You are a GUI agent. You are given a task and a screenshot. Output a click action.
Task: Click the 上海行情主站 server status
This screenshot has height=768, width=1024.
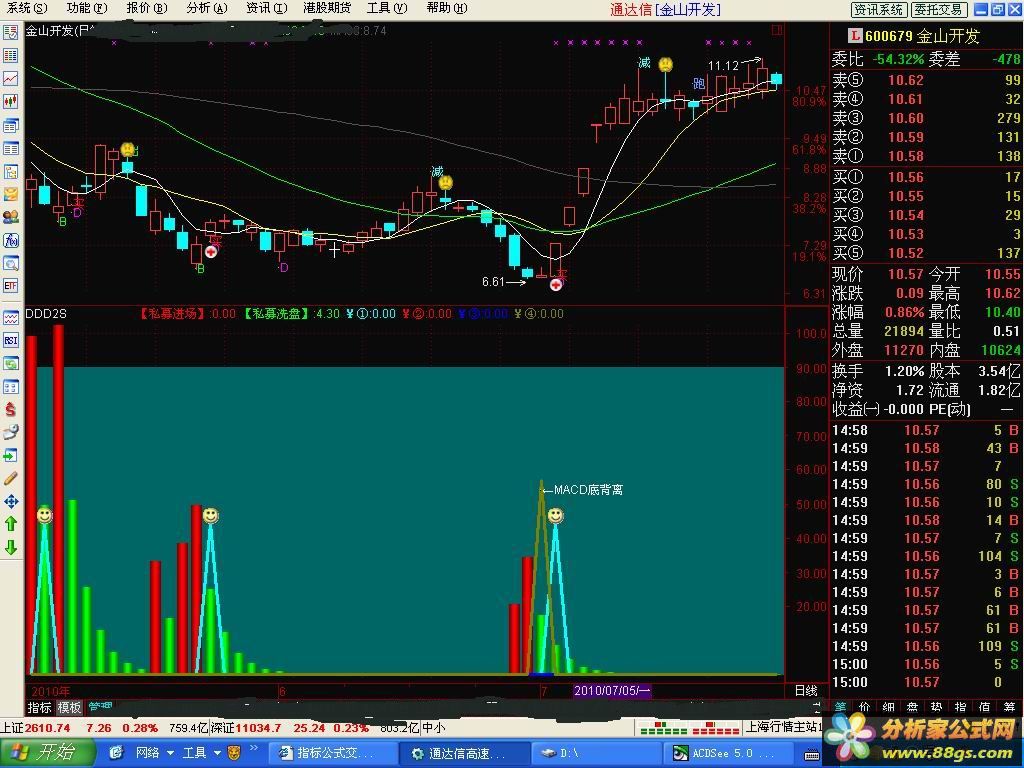782,727
